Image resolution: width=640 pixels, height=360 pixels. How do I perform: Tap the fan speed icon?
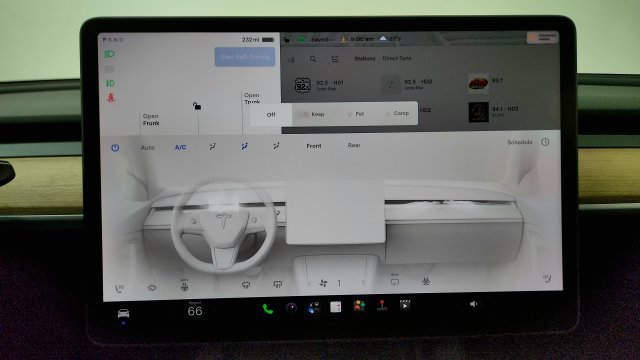(323, 283)
